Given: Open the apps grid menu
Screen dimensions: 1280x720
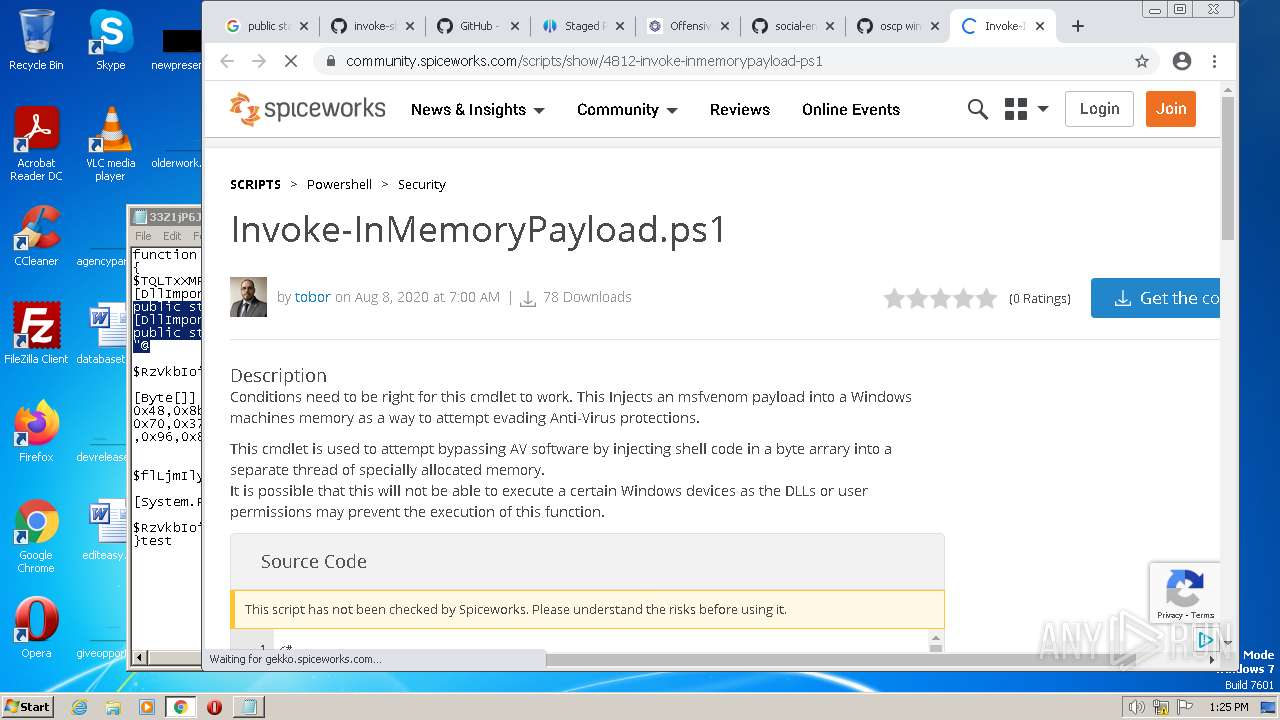Looking at the screenshot, I should [x=1026, y=109].
